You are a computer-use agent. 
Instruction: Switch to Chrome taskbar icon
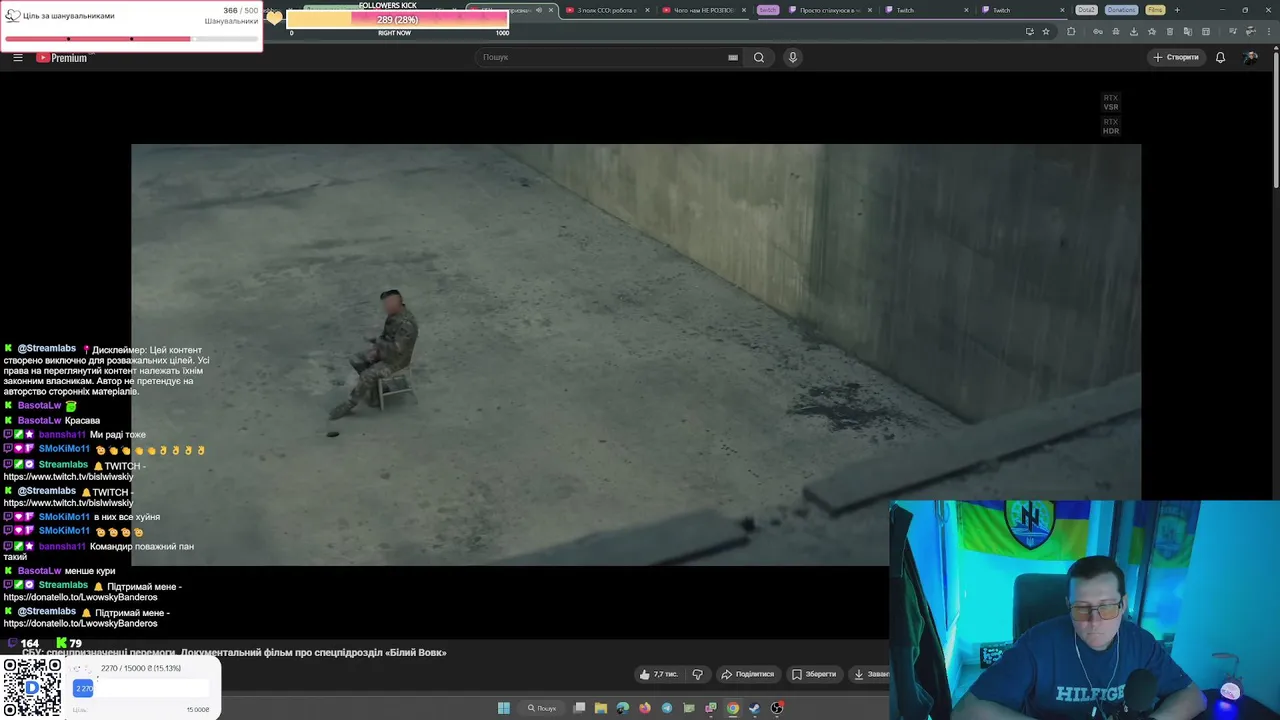(x=733, y=708)
